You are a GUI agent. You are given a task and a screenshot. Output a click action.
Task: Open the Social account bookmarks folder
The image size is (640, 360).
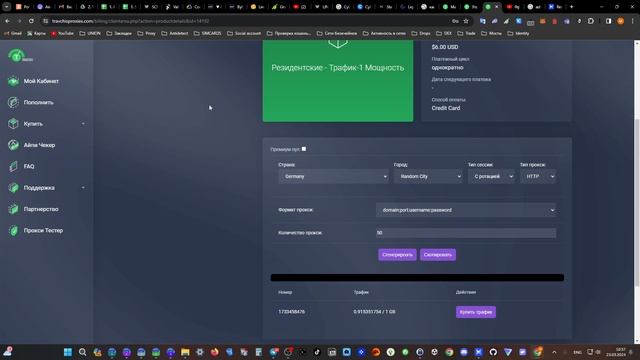pos(244,33)
